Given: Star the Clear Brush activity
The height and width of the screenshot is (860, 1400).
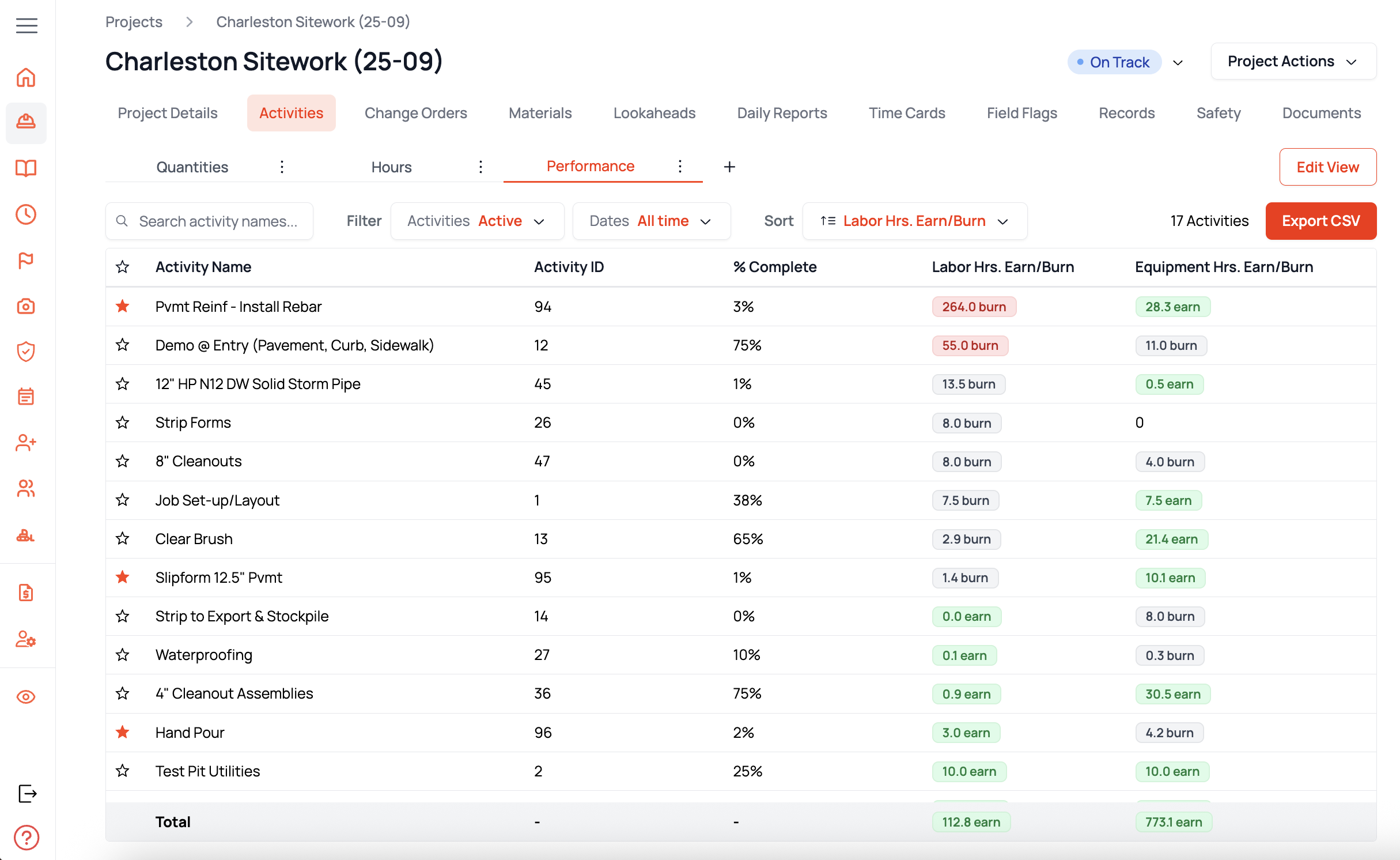Looking at the screenshot, I should click(x=122, y=539).
